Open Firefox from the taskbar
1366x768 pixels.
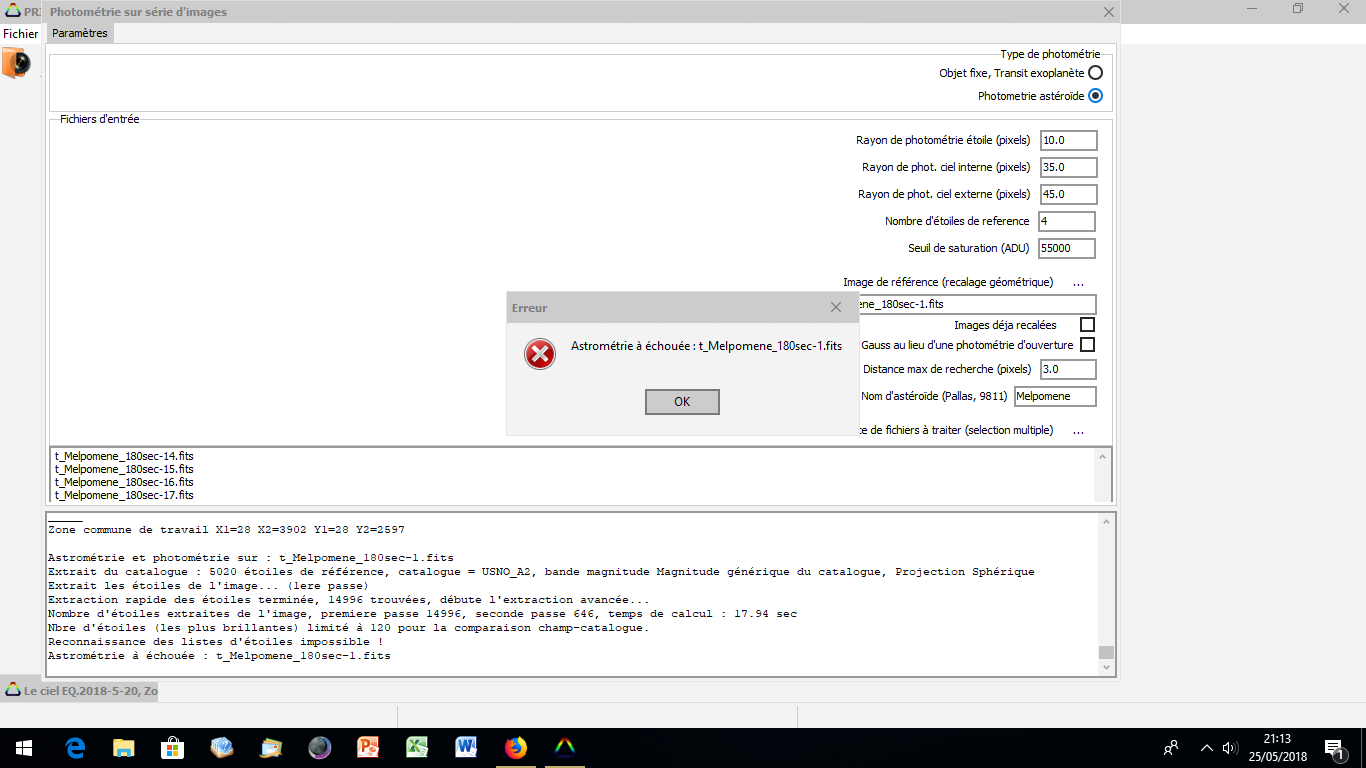(516, 748)
